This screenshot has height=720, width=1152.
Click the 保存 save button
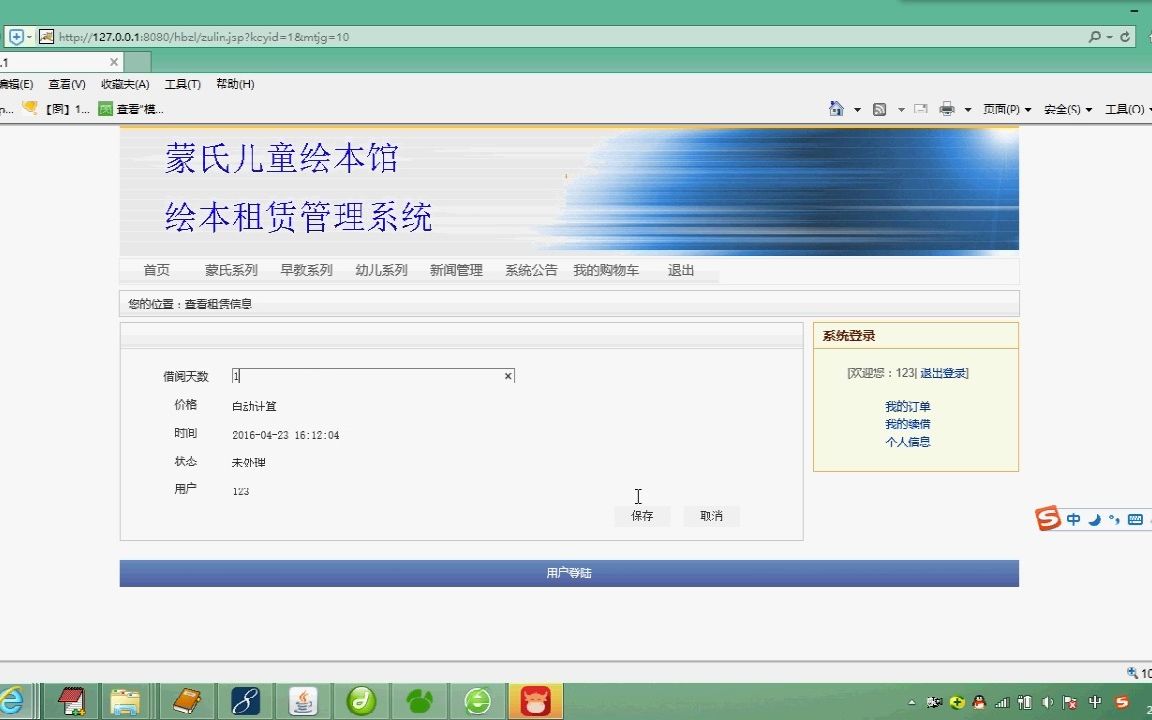pyautogui.click(x=641, y=516)
